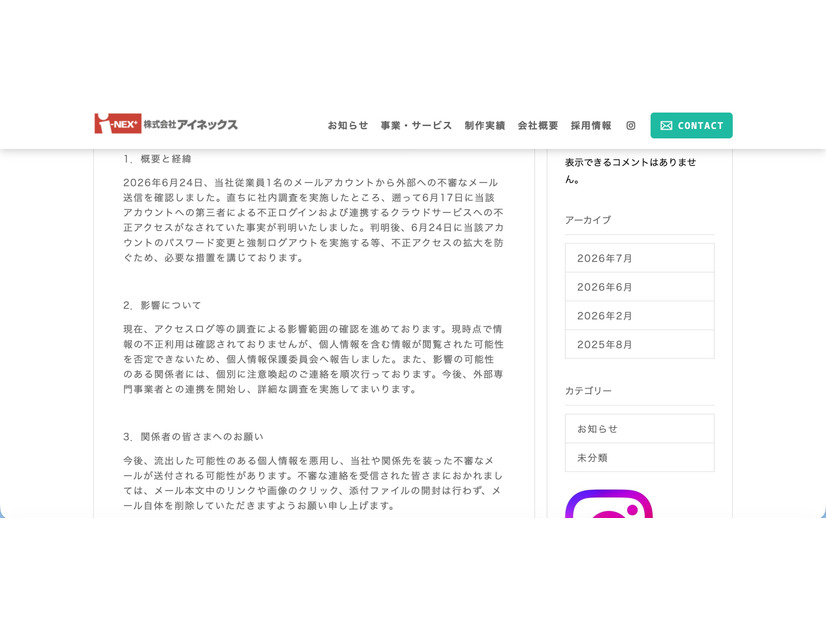Click the アーカイブ sidebar heading
Viewport: 826px width, 620px height.
(588, 220)
